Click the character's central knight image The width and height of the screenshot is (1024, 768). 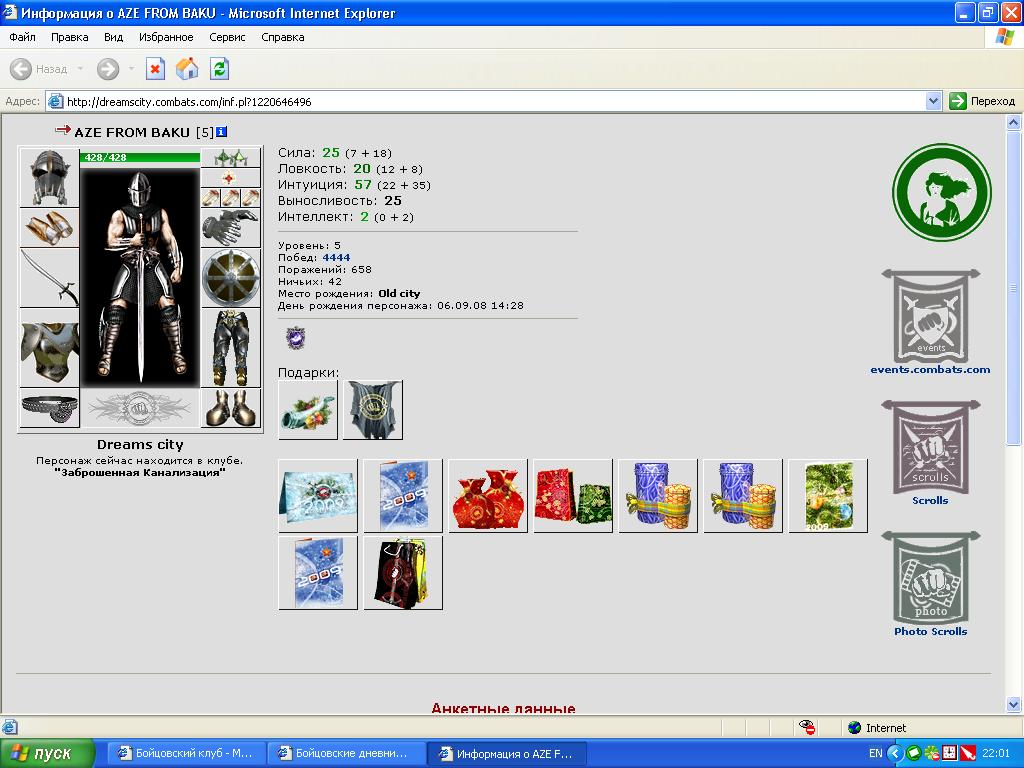tap(140, 278)
